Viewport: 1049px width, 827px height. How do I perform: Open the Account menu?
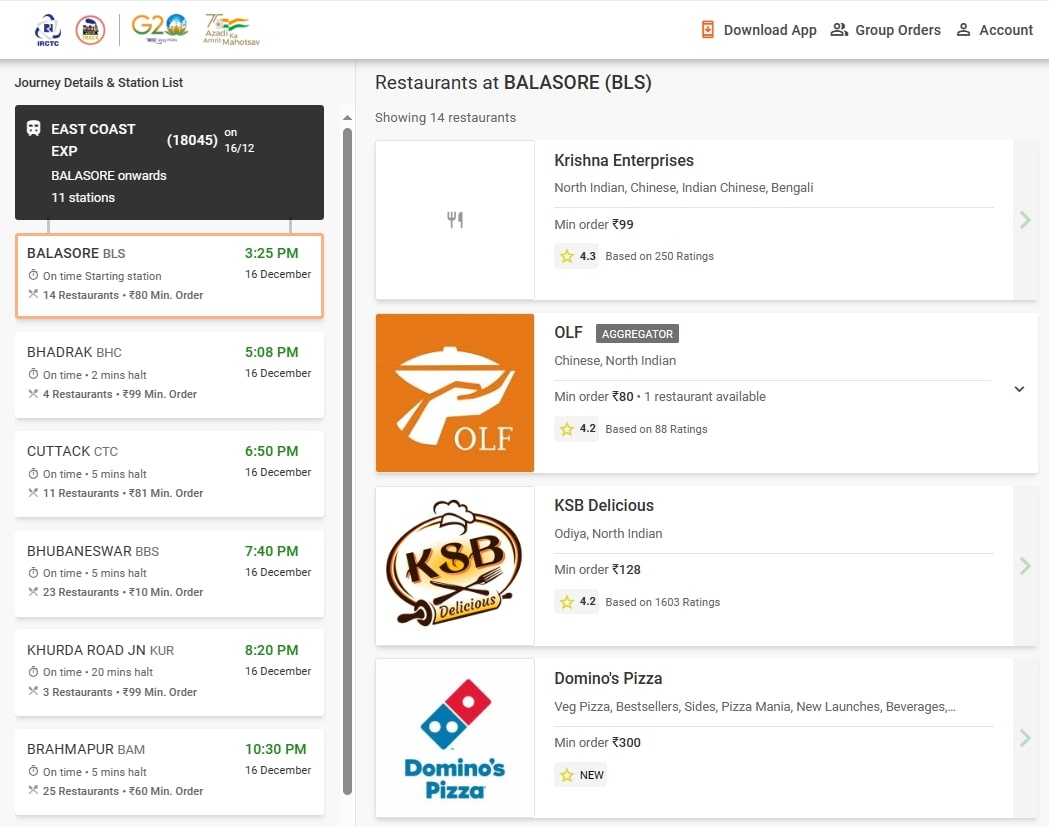pos(994,30)
